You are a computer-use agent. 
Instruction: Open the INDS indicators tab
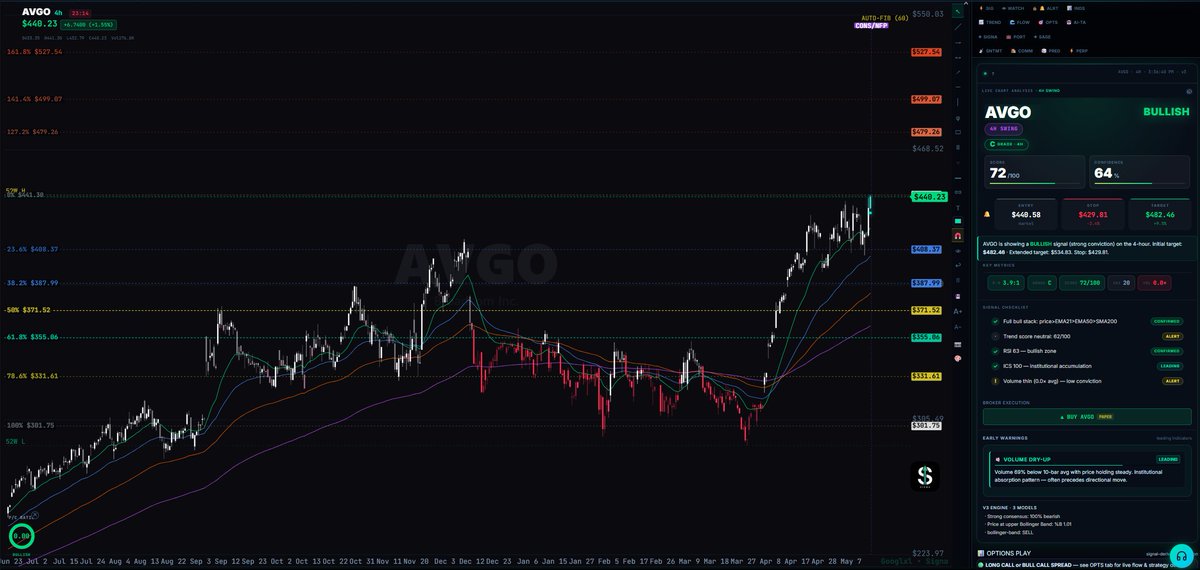(1075, 9)
